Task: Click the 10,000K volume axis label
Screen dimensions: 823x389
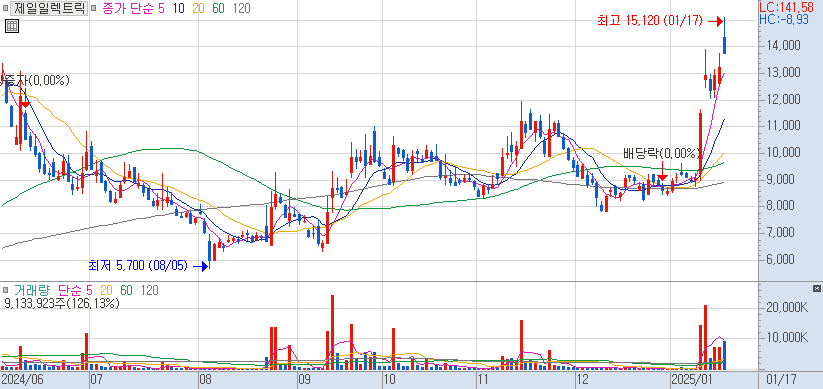Action: pyautogui.click(x=787, y=337)
